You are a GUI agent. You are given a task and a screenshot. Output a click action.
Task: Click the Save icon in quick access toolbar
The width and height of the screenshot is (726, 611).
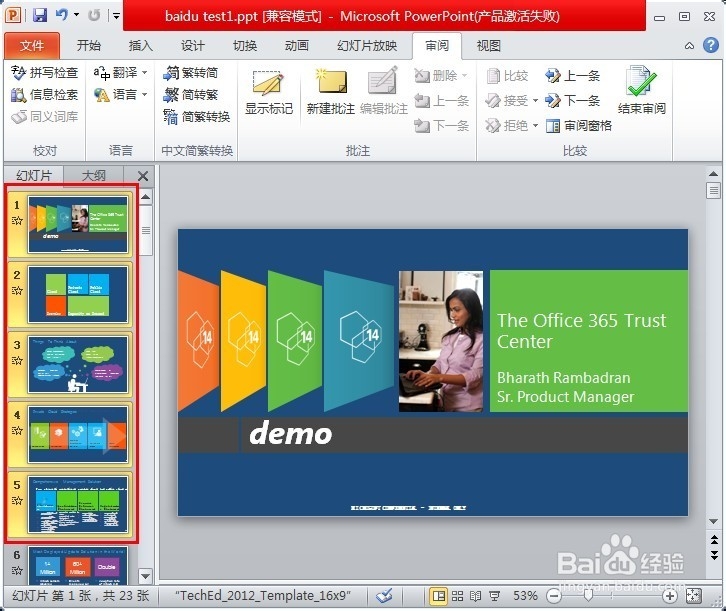point(40,15)
